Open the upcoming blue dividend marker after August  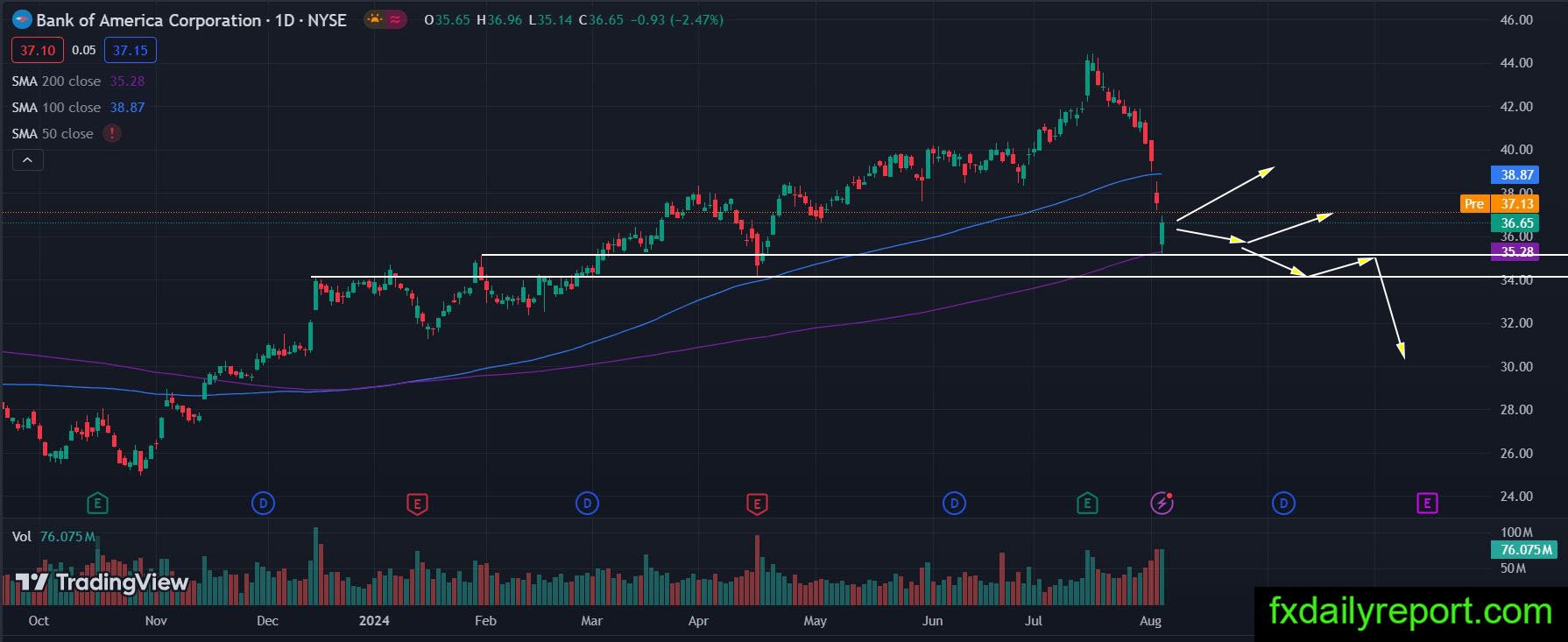click(1283, 504)
